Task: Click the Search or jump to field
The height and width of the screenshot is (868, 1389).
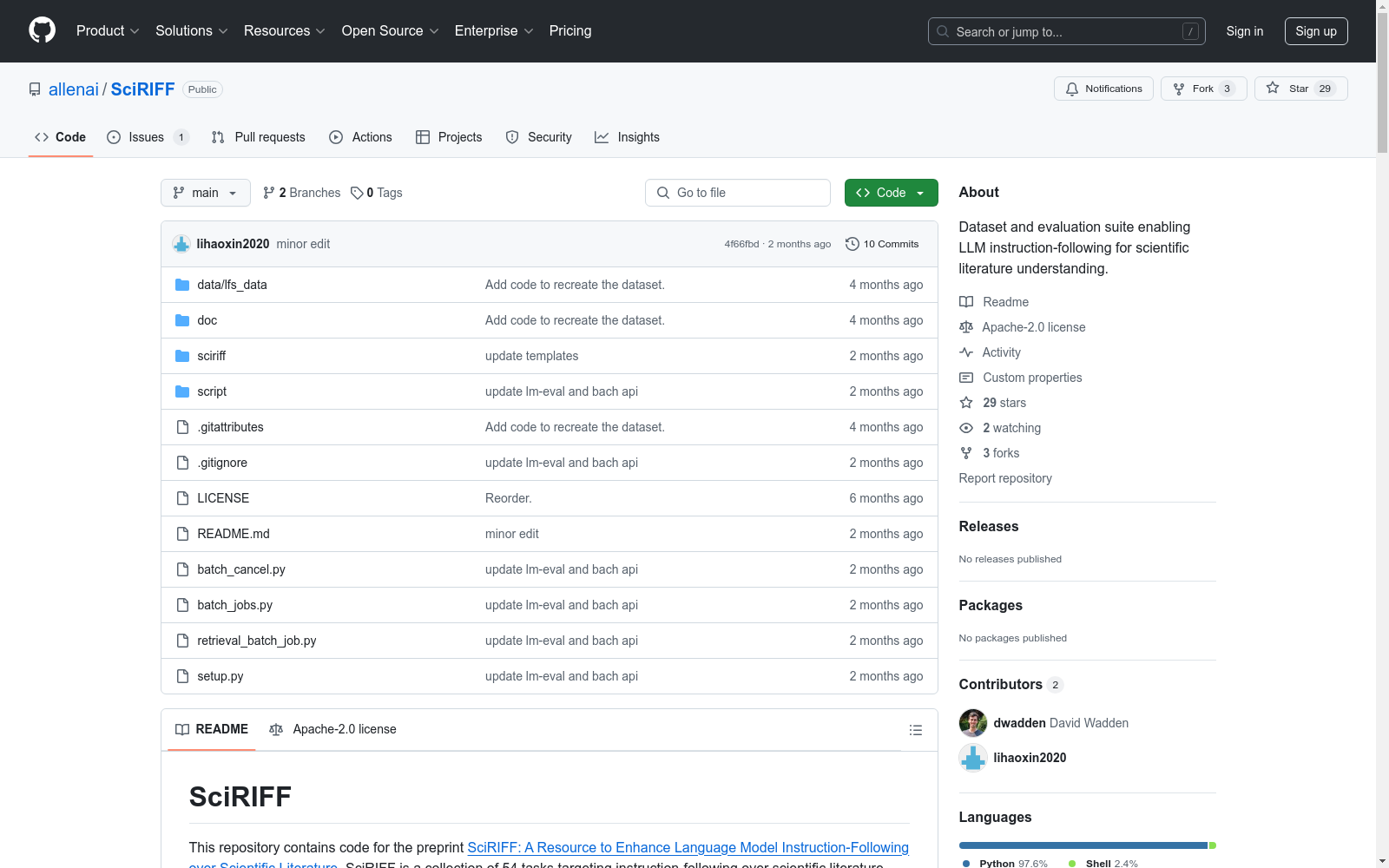Action: pos(1067,31)
